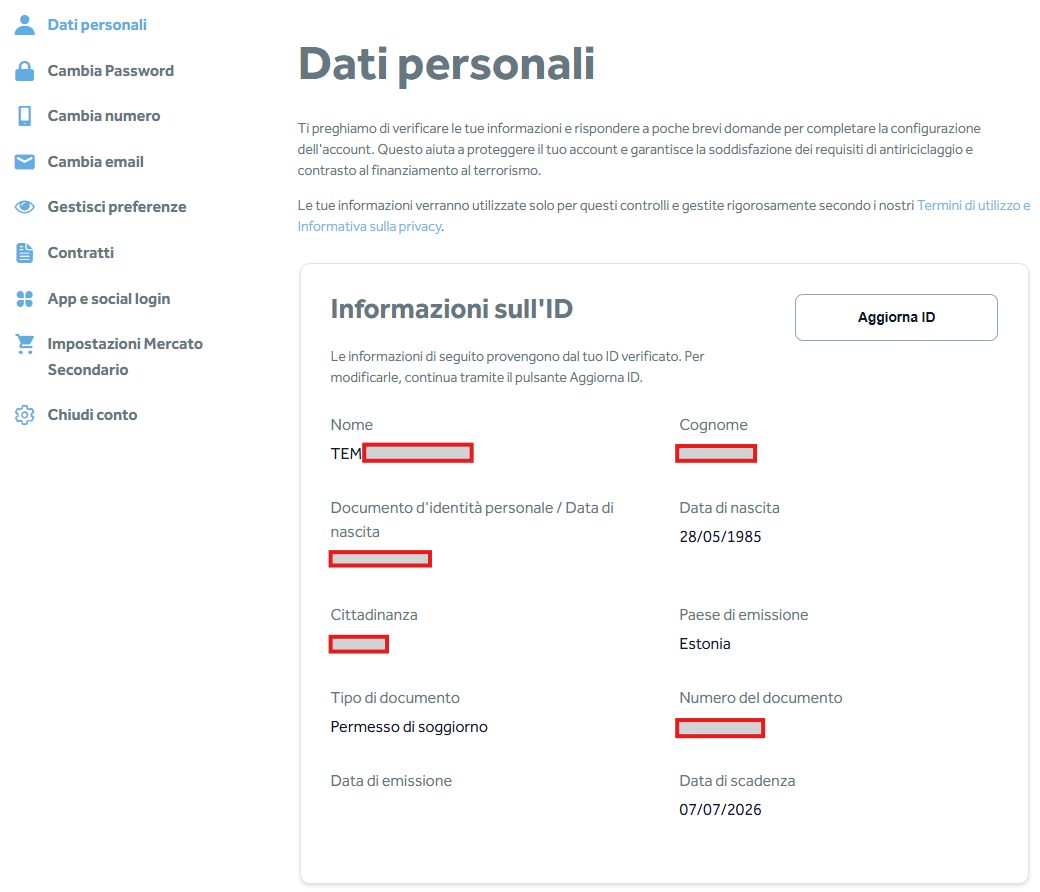Click the shopping cart Mercato Secondario icon

pyautogui.click(x=25, y=344)
